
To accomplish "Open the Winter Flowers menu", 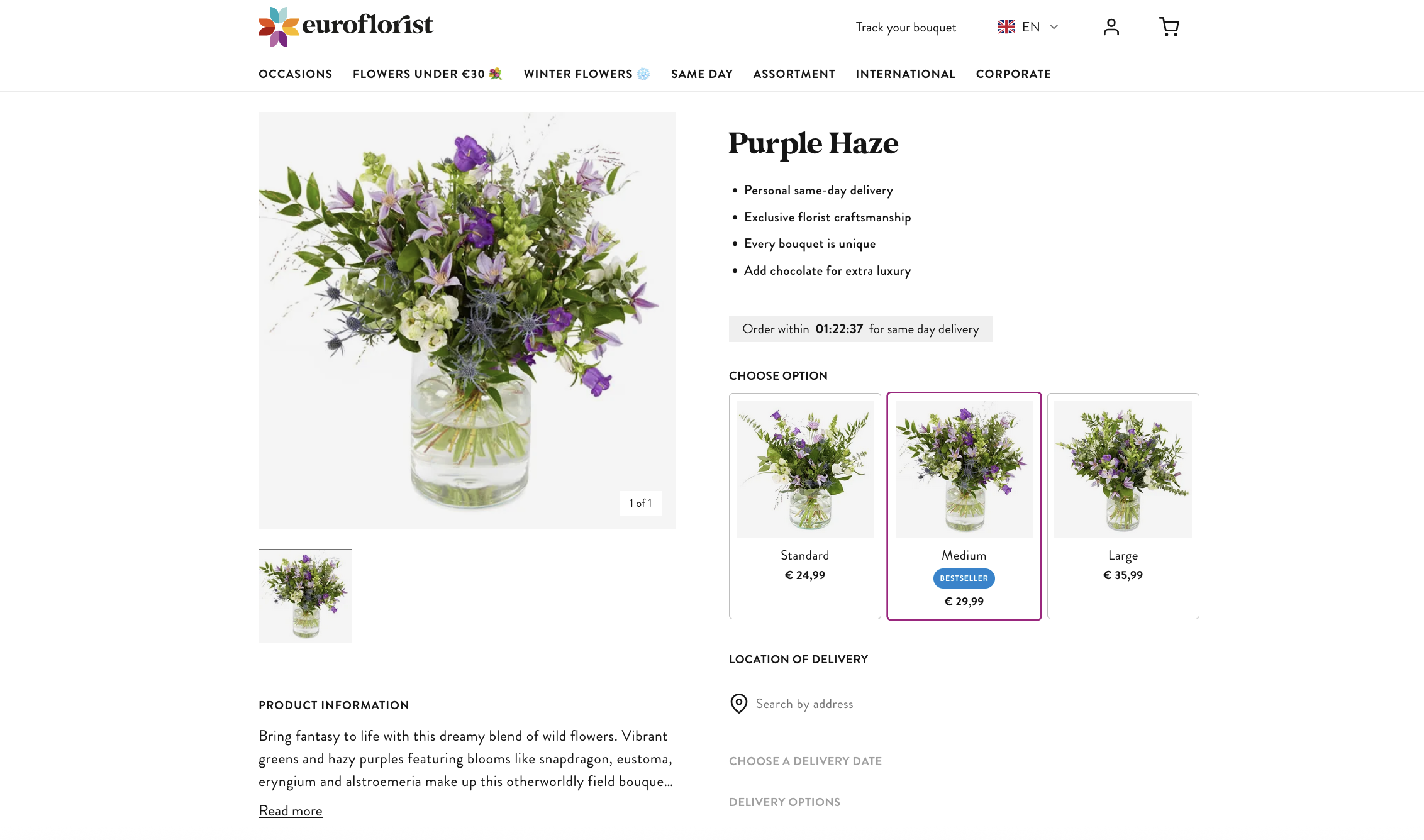I will [586, 74].
